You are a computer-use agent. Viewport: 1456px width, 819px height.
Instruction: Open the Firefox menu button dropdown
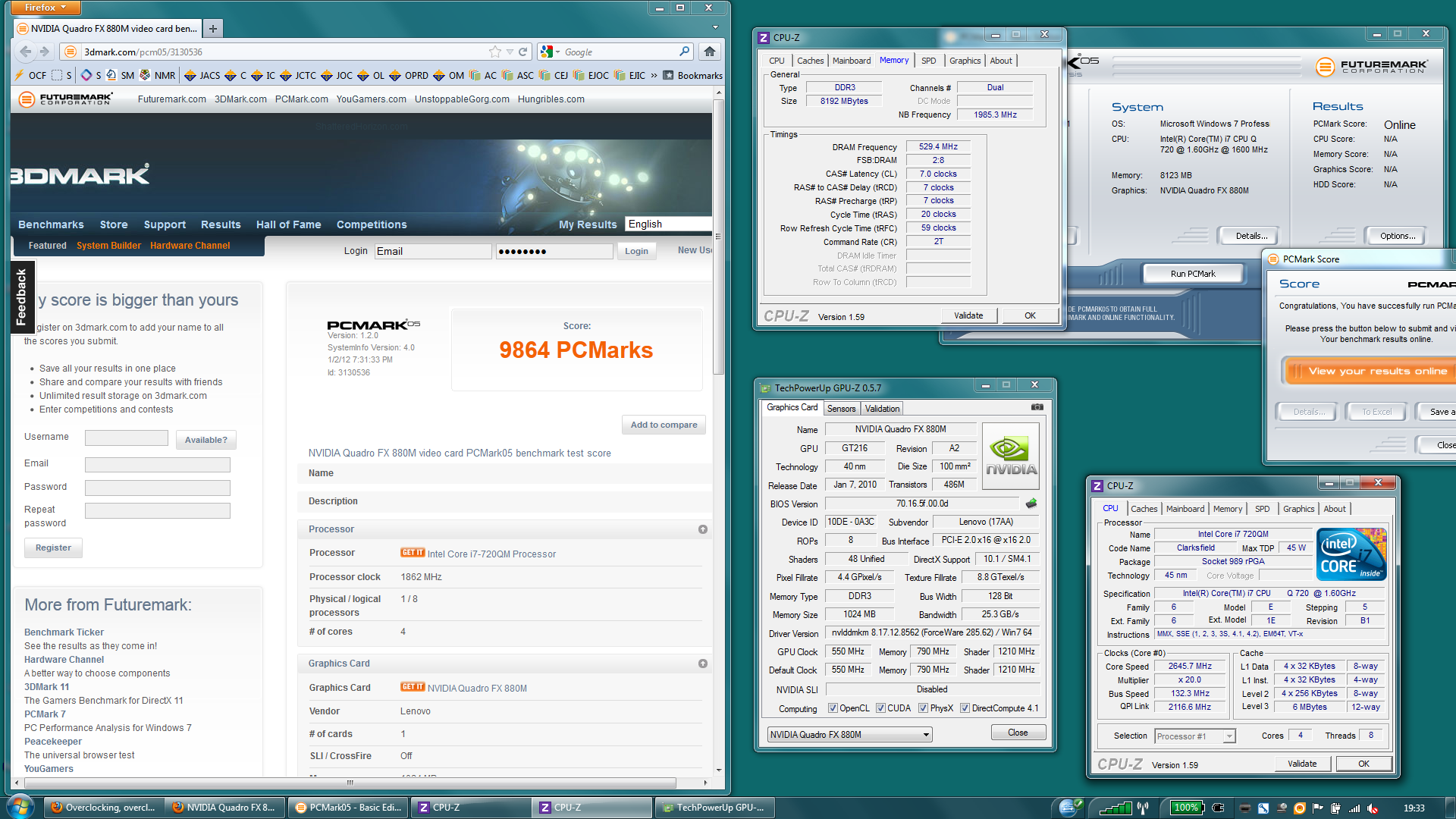click(x=45, y=8)
